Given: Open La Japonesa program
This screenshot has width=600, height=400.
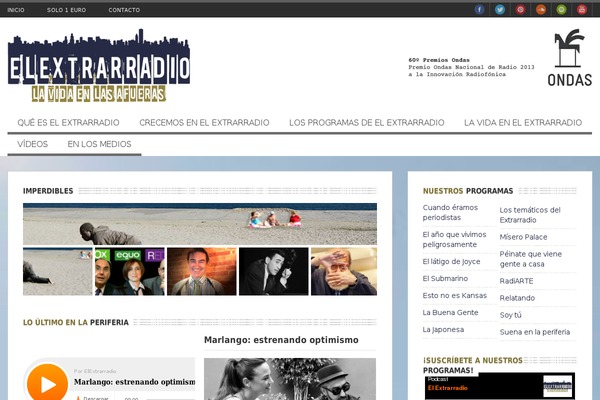Looking at the screenshot, I should [x=443, y=330].
